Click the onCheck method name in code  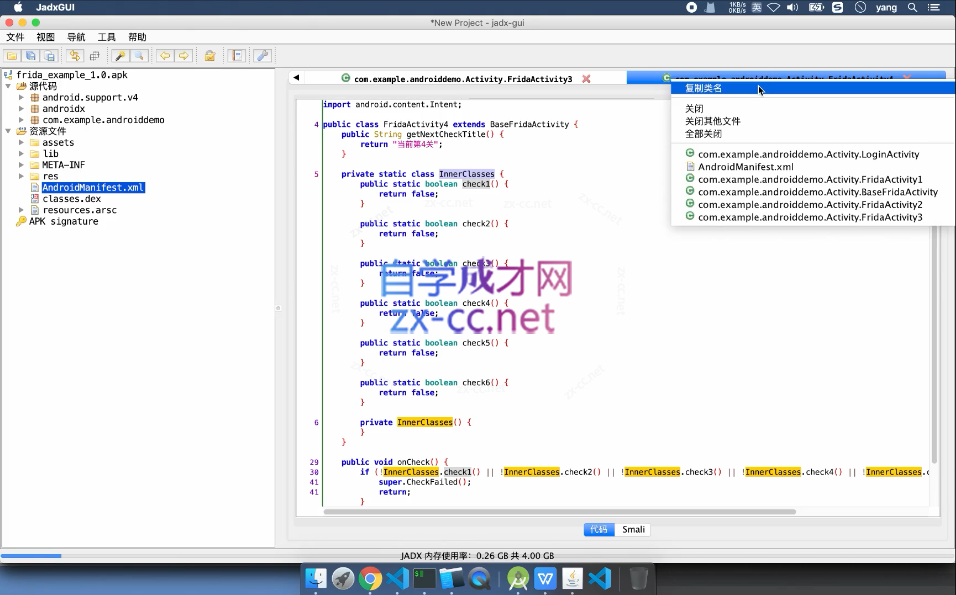pyautogui.click(x=413, y=462)
